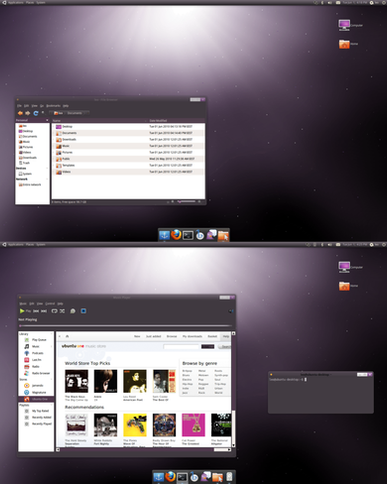Image resolution: width=387 pixels, height=484 pixels.
Task: Toggle repeat in the music player toolbar
Action: 54,311
